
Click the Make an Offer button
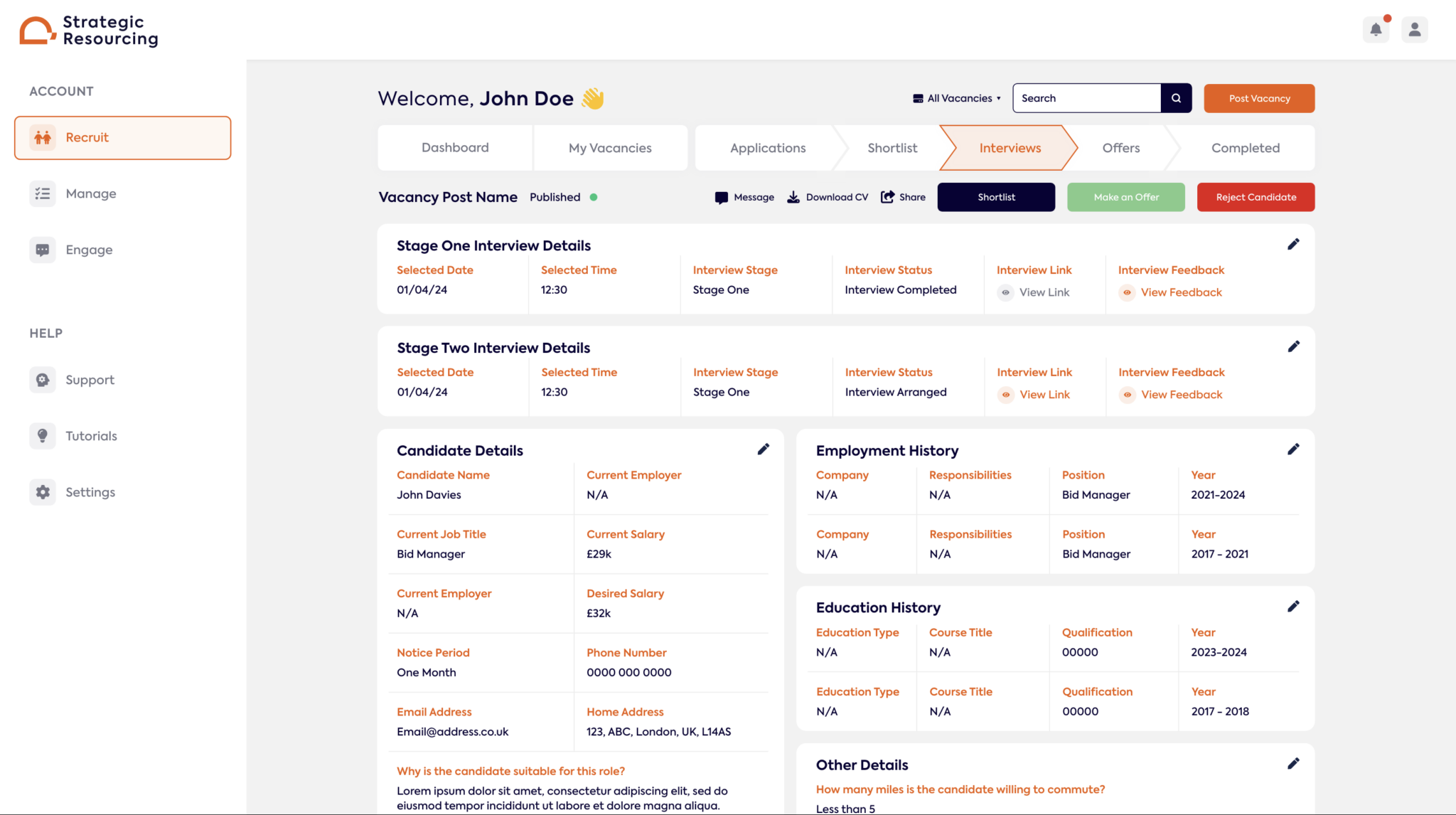point(1125,197)
